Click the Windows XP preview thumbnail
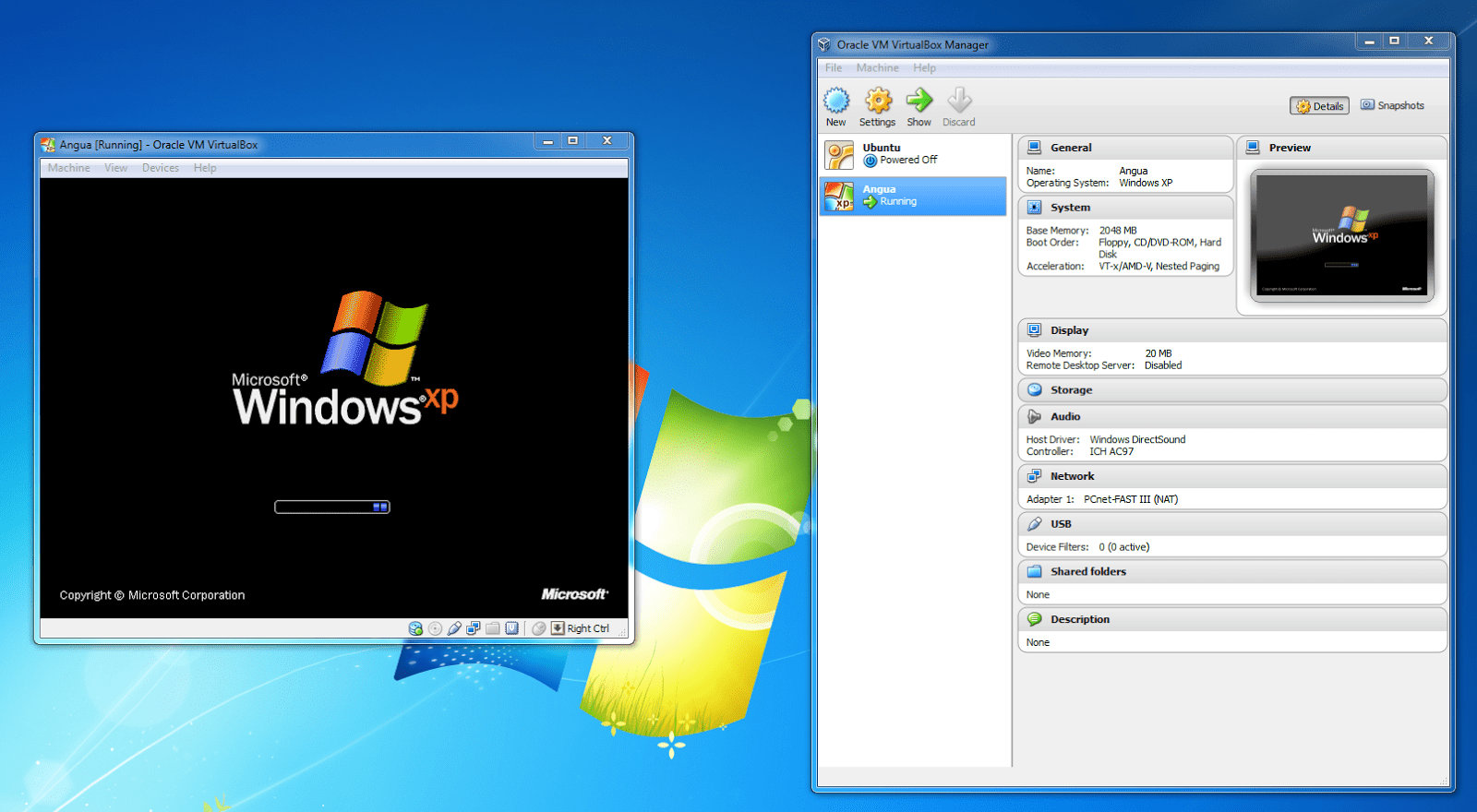The height and width of the screenshot is (812, 1477). pyautogui.click(x=1342, y=235)
